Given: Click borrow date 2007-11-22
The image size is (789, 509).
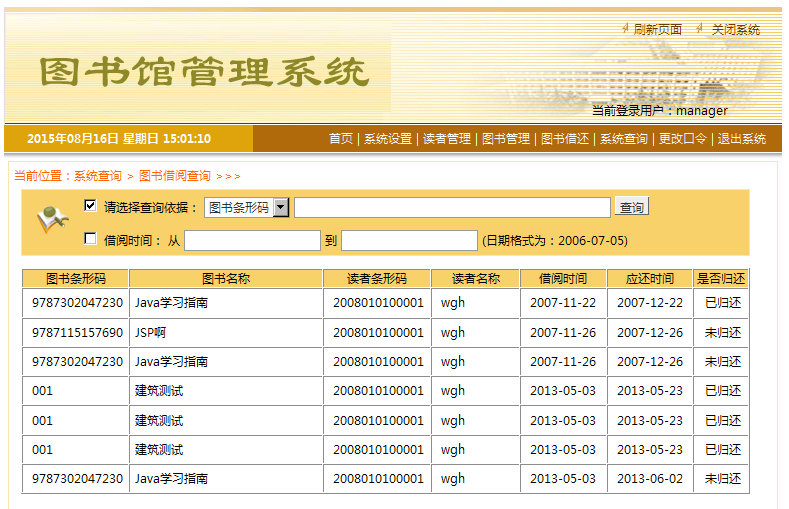Looking at the screenshot, I should click(x=563, y=303).
